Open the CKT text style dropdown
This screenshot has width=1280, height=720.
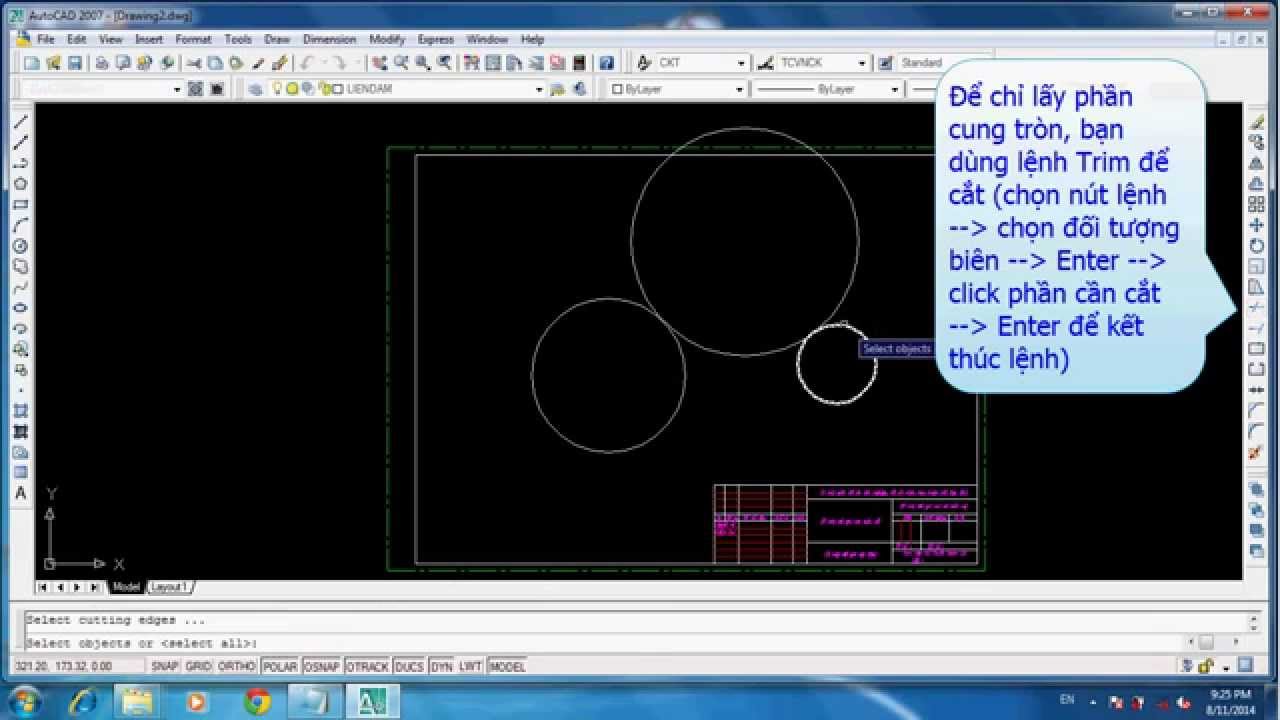click(741, 63)
